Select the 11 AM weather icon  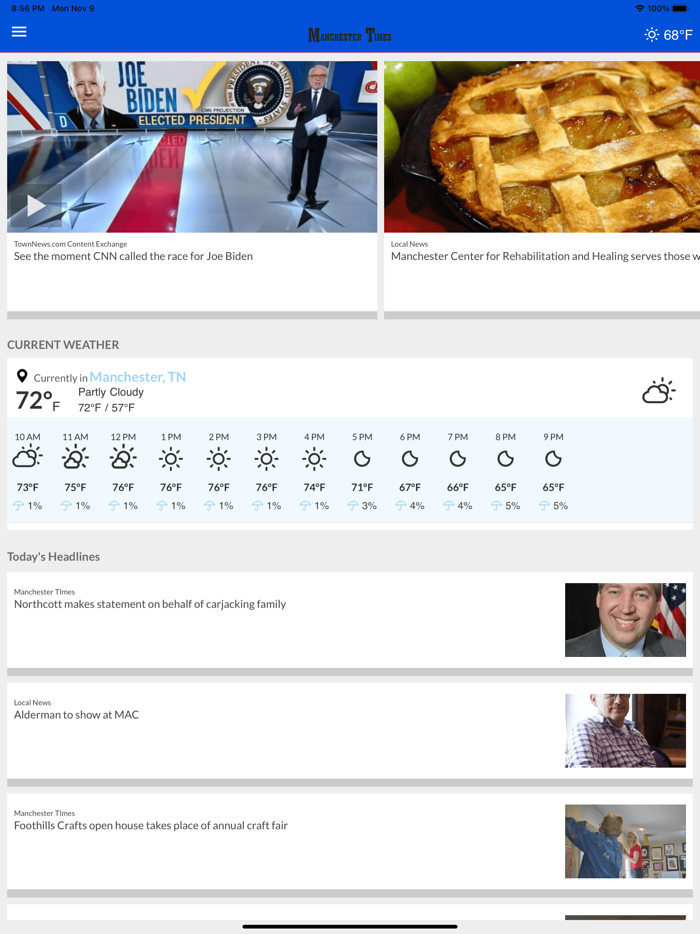(75, 458)
